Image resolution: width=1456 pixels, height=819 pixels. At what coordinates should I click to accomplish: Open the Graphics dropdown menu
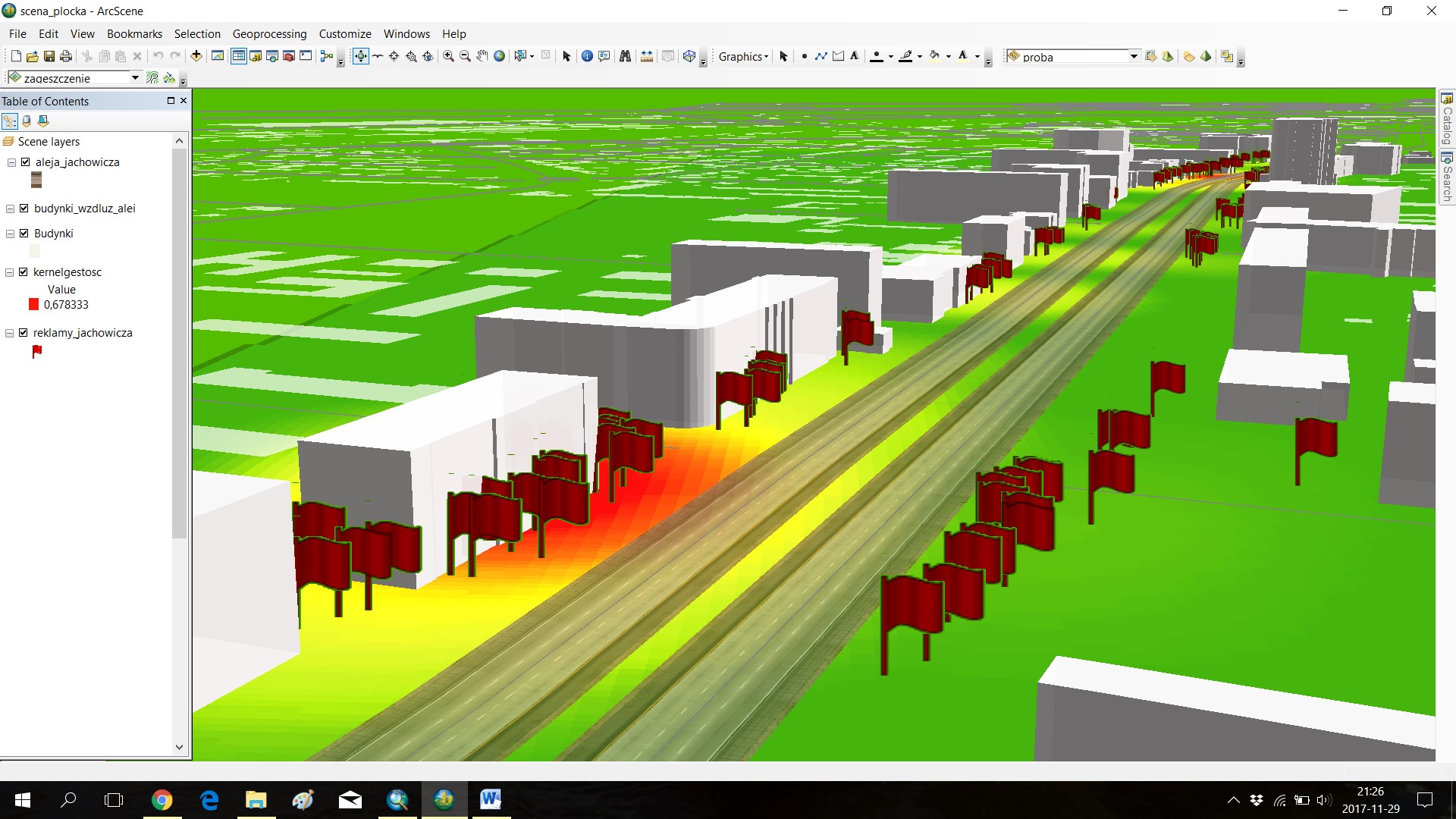[x=743, y=56]
